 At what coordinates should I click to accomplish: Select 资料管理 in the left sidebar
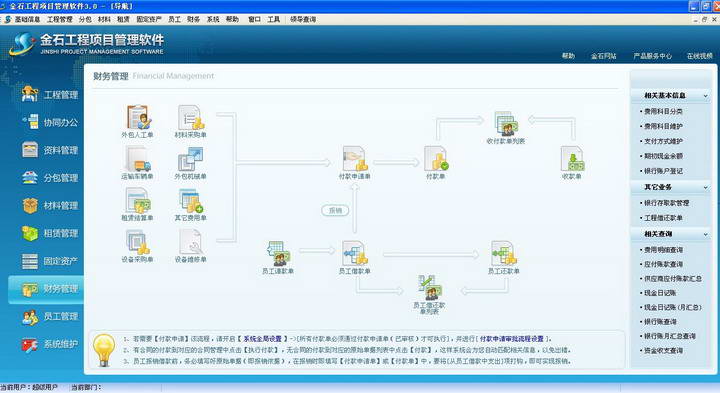pyautogui.click(x=50, y=150)
